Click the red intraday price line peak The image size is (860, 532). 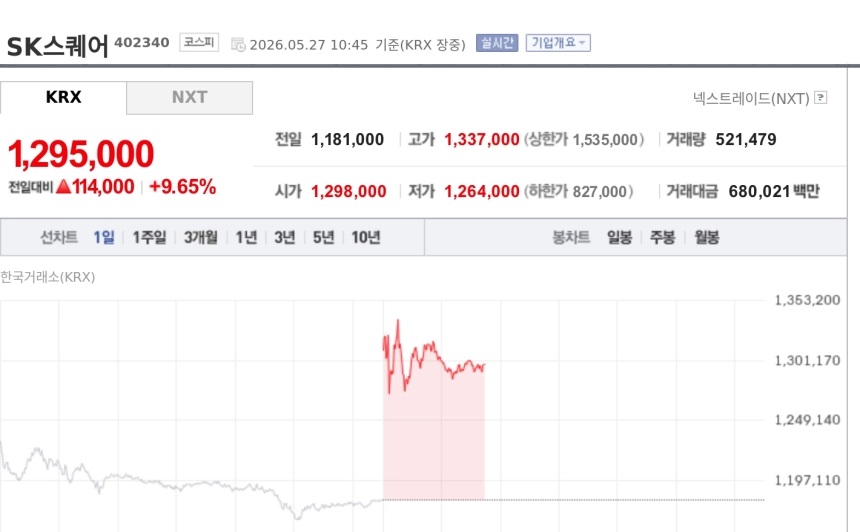coord(398,321)
